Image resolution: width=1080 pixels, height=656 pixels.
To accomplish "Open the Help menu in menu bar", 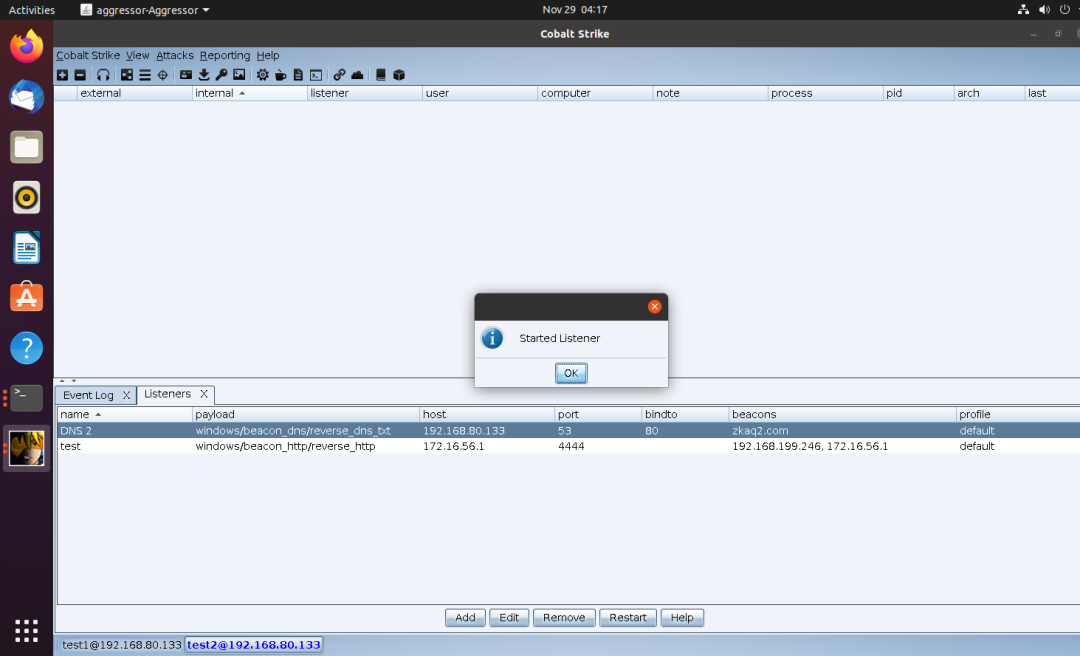I will [268, 55].
